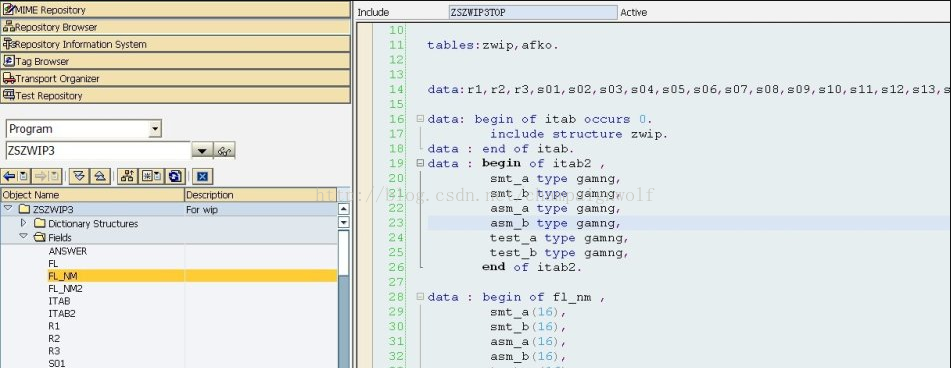Select the Fields folder label
Screen dimensions: 951x368
pos(60,238)
